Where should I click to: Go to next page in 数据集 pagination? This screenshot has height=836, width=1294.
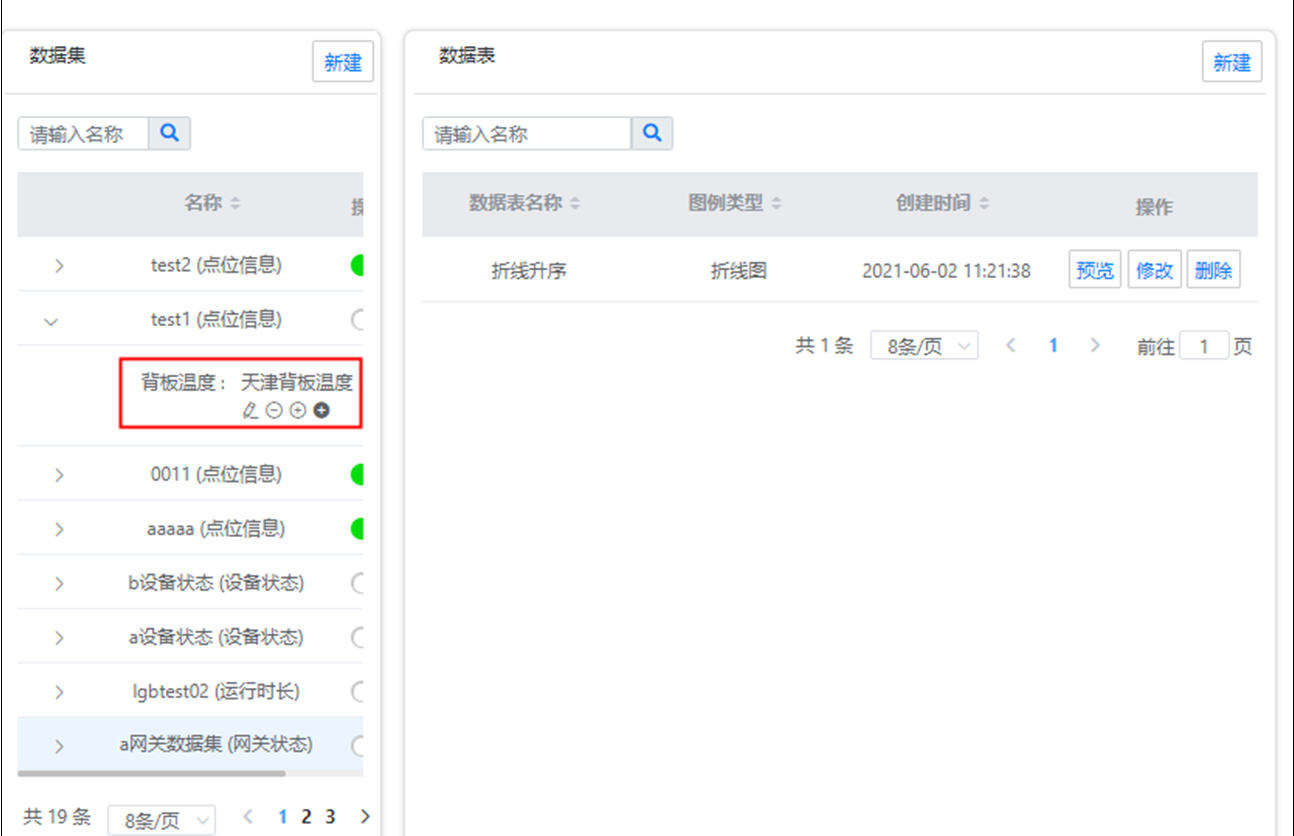tap(365, 817)
